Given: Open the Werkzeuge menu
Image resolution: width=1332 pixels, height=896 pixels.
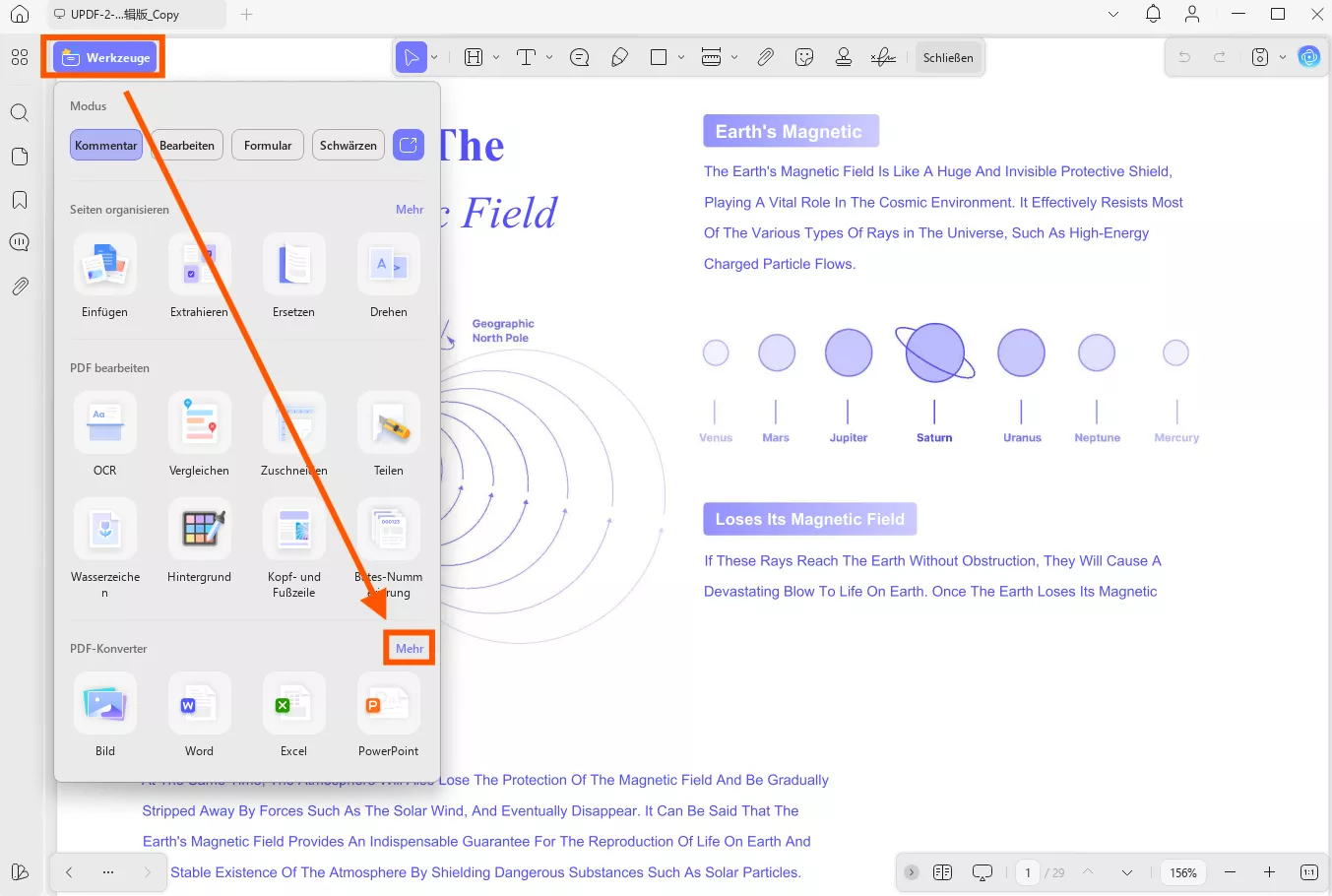Looking at the screenshot, I should [102, 57].
